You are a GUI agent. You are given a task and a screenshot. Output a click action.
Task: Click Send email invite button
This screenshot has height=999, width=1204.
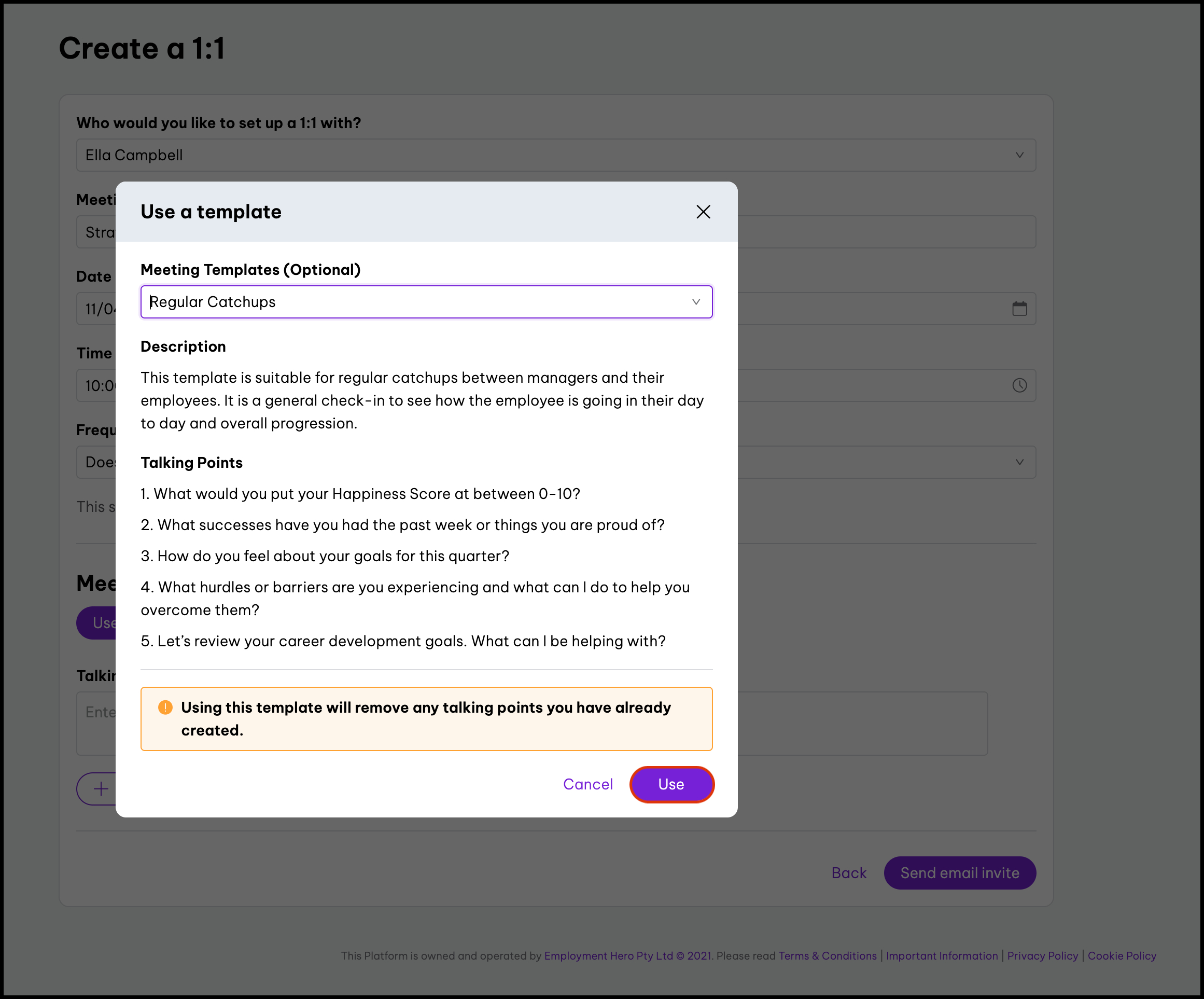(959, 873)
